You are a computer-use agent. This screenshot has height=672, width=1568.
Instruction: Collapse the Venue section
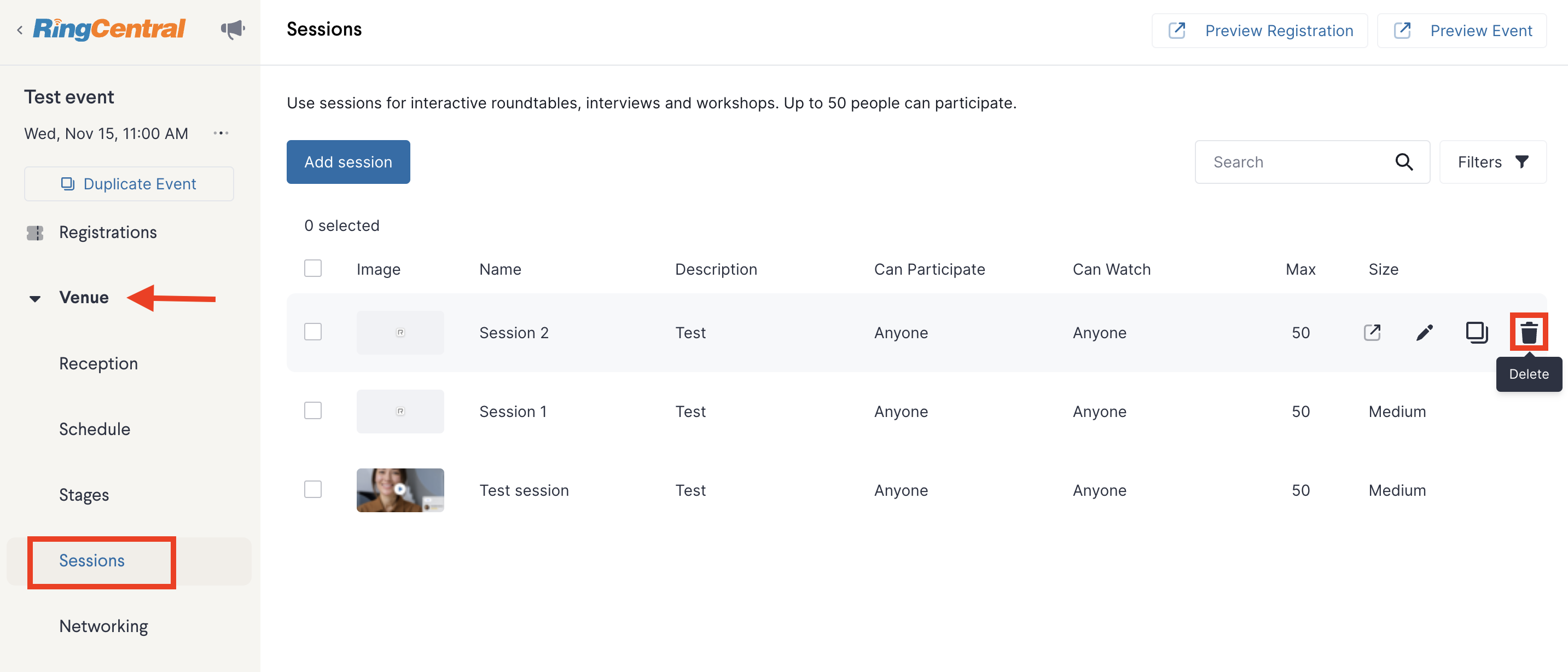[x=34, y=298]
